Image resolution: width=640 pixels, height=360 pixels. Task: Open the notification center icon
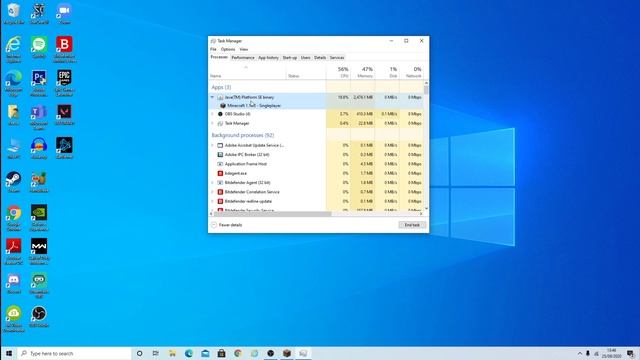[631, 353]
